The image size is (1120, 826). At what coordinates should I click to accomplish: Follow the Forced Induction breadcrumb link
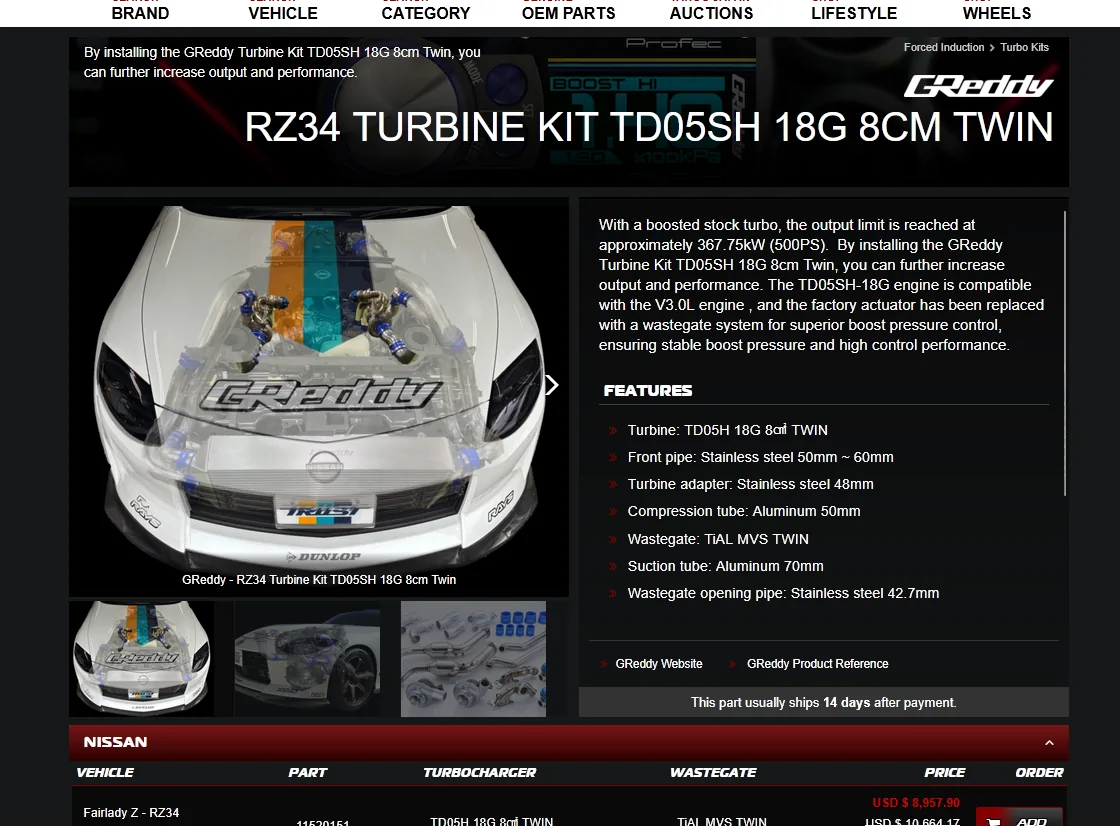pos(944,47)
